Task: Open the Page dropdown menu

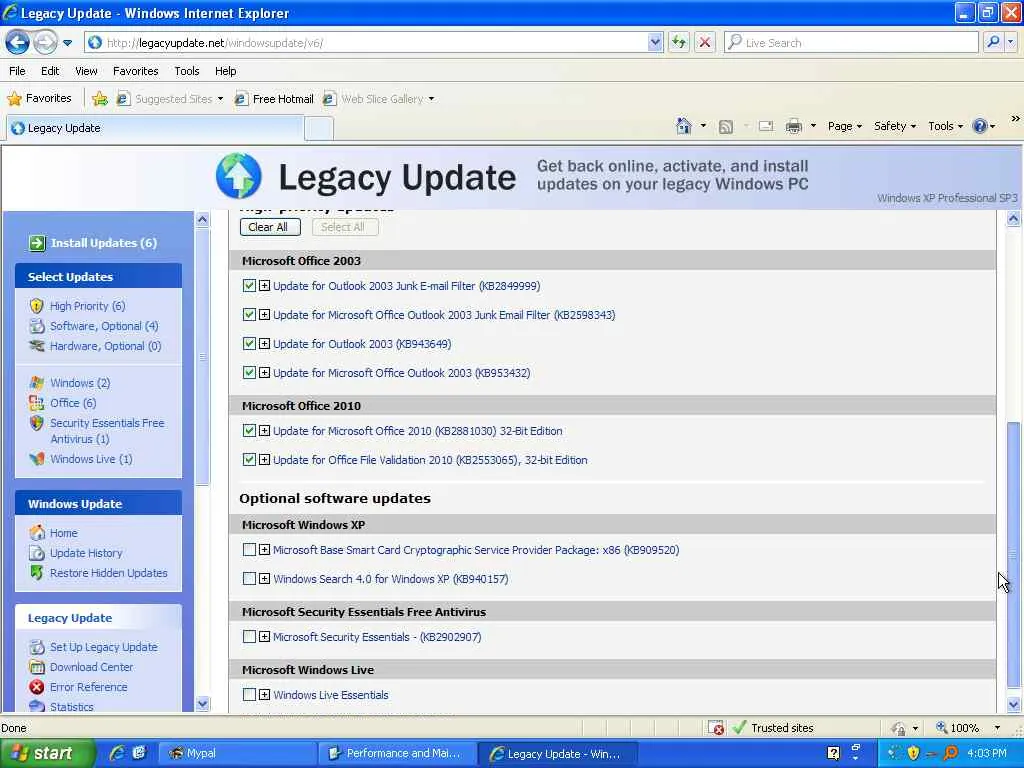Action: [x=844, y=126]
